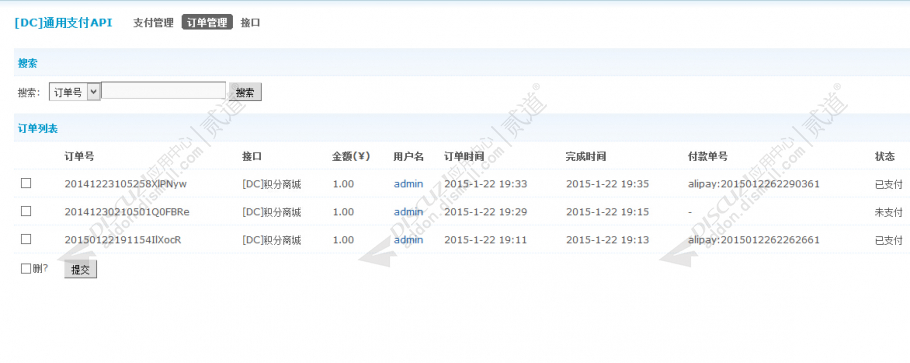Click the 未支付 status cell
The width and height of the screenshot is (910, 363).
pos(889,212)
